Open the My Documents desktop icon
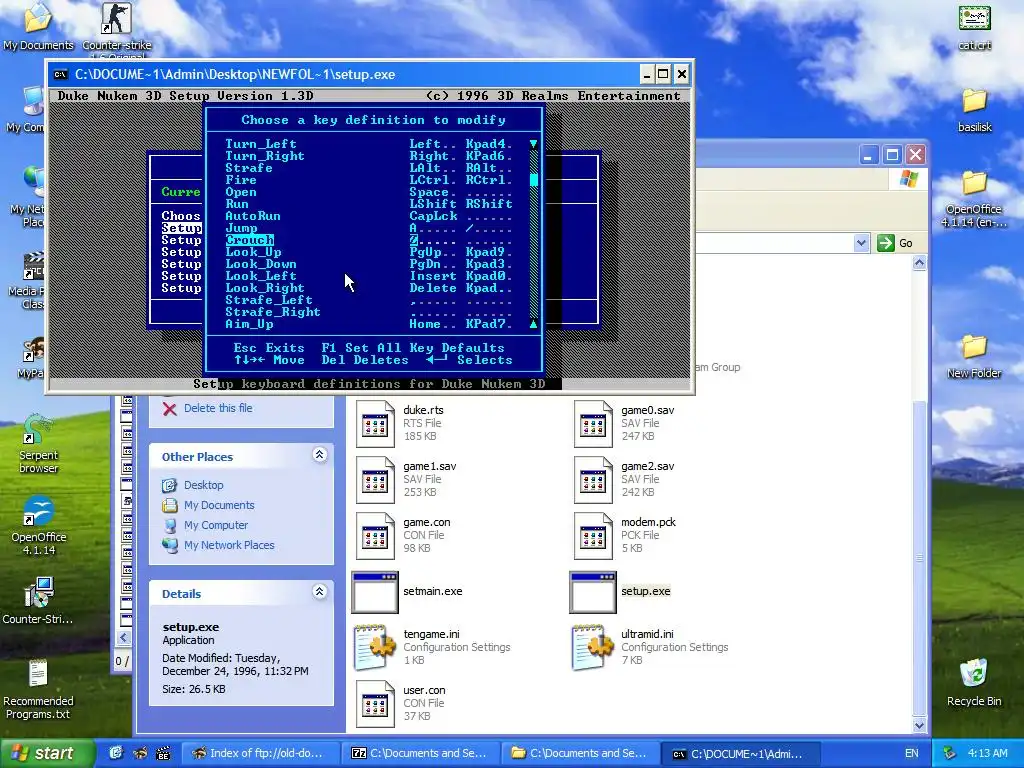The height and width of the screenshot is (768, 1024). coord(38,26)
